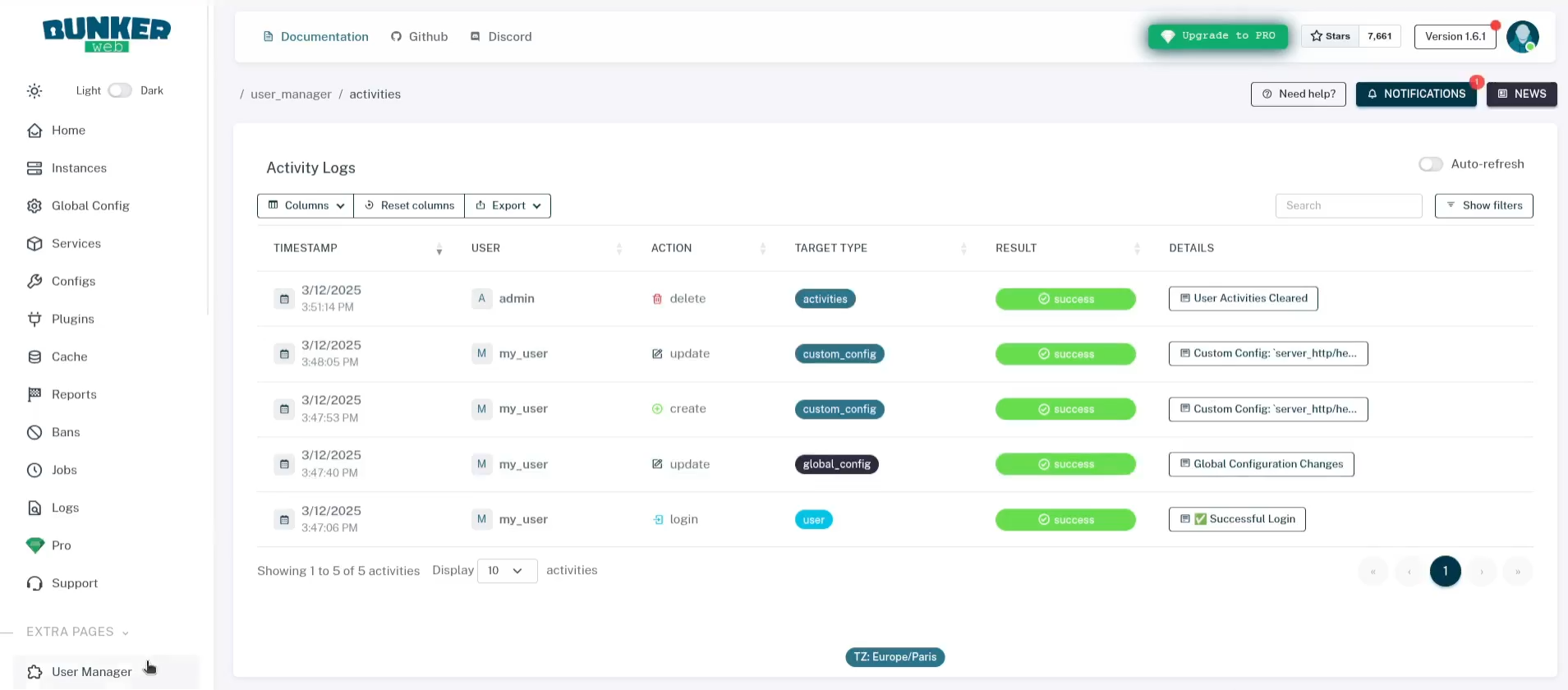Open the Reports menu item
Viewport: 1568px width, 690px height.
[74, 395]
